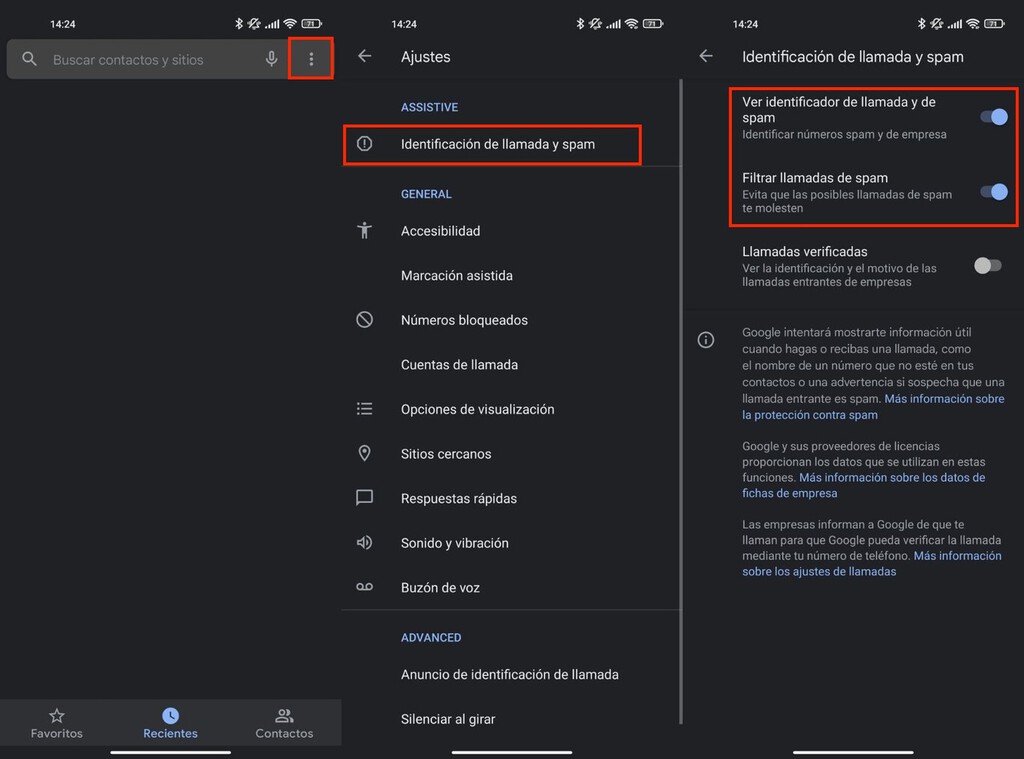Click the ADVANCED section header
Screen dimensions: 1024x759
431,638
